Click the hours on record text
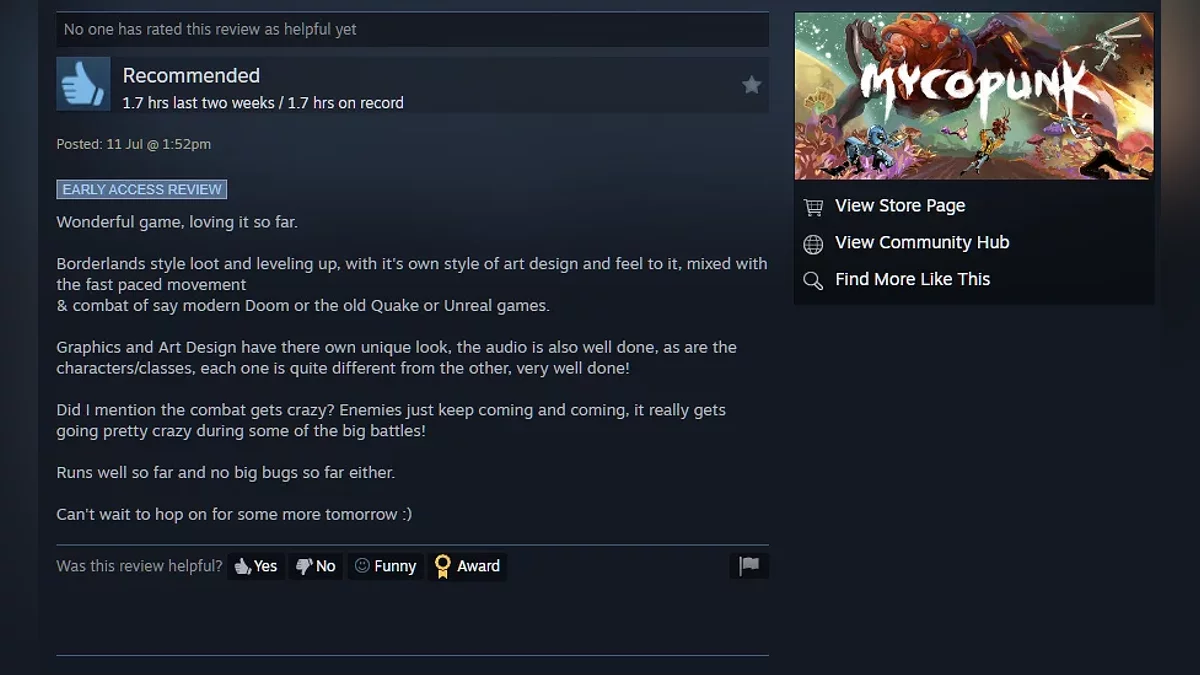Image resolution: width=1200 pixels, height=675 pixels. pos(263,103)
